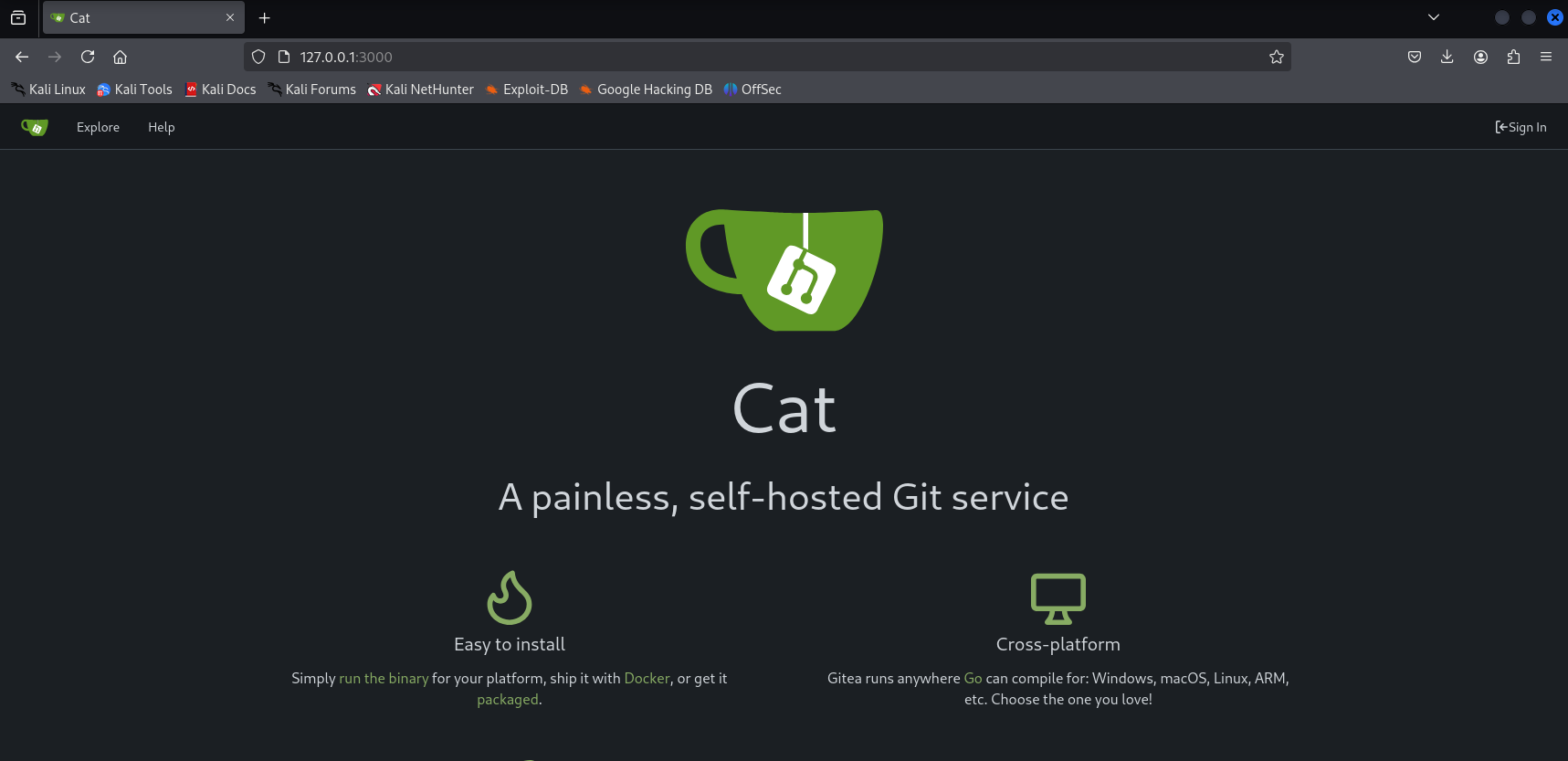Bookmark this page with the star
The image size is (1568, 761).
[x=1276, y=57]
